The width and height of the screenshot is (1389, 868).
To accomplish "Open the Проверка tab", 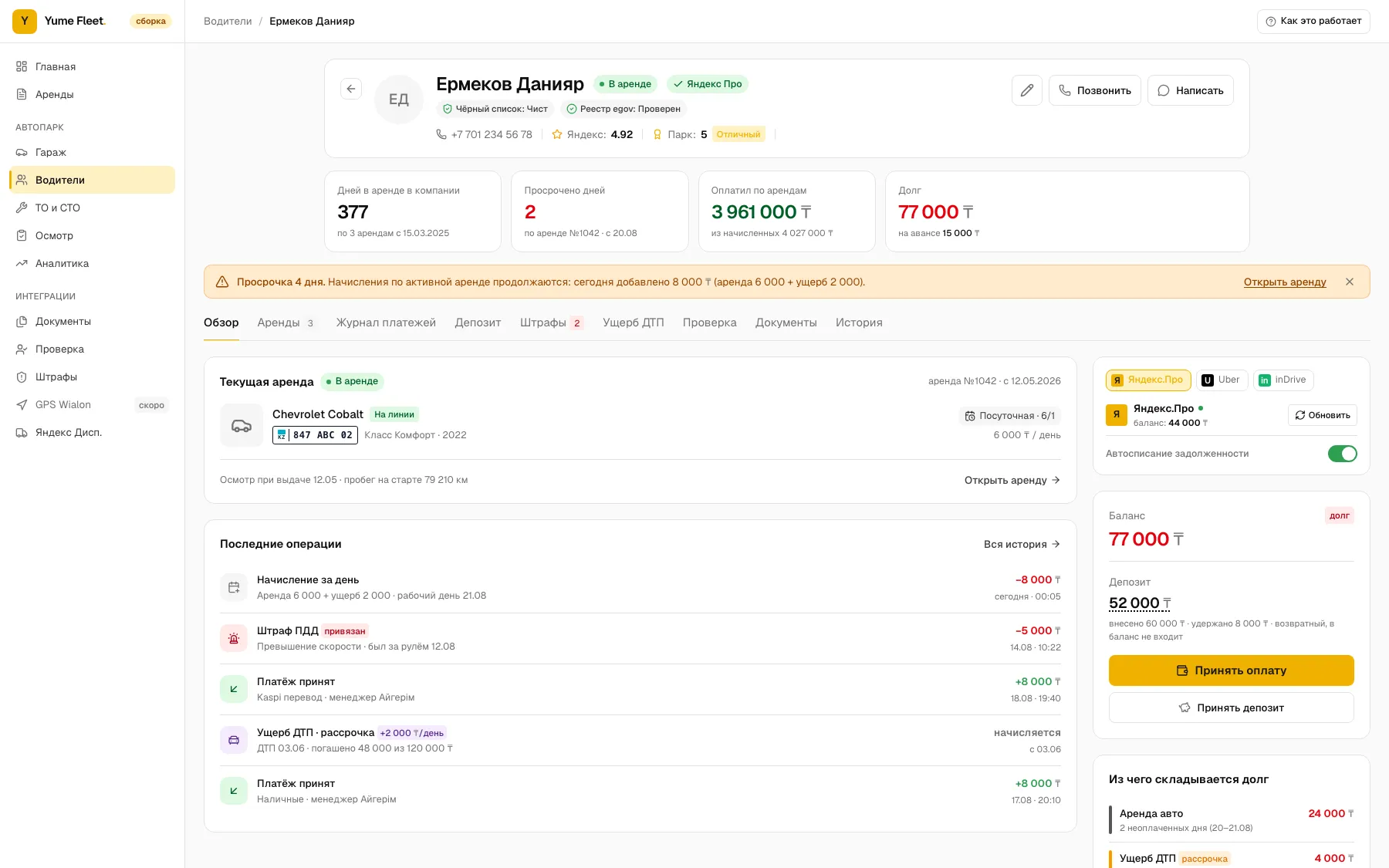I will (x=710, y=323).
